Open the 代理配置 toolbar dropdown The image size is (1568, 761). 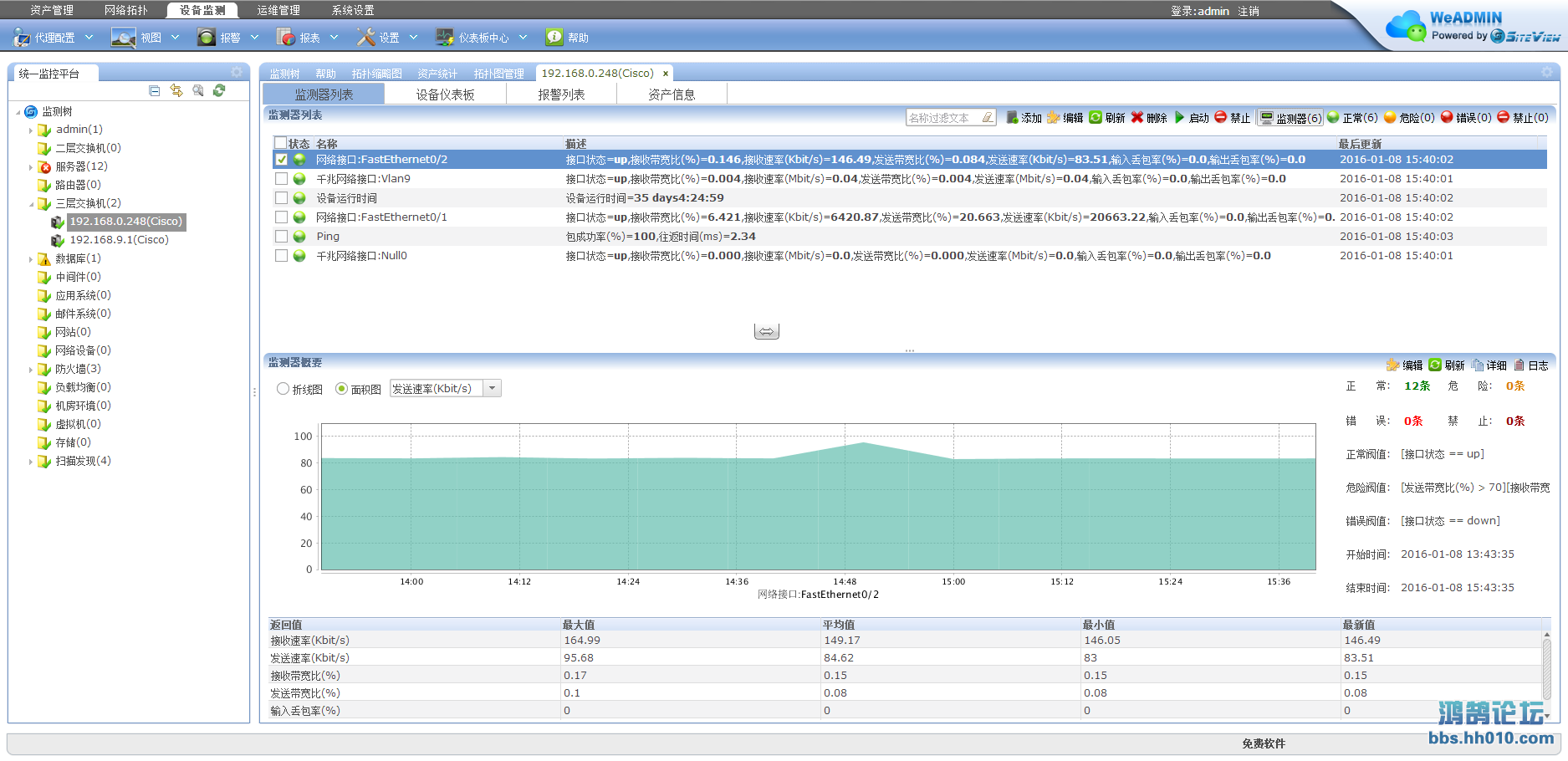pos(89,38)
